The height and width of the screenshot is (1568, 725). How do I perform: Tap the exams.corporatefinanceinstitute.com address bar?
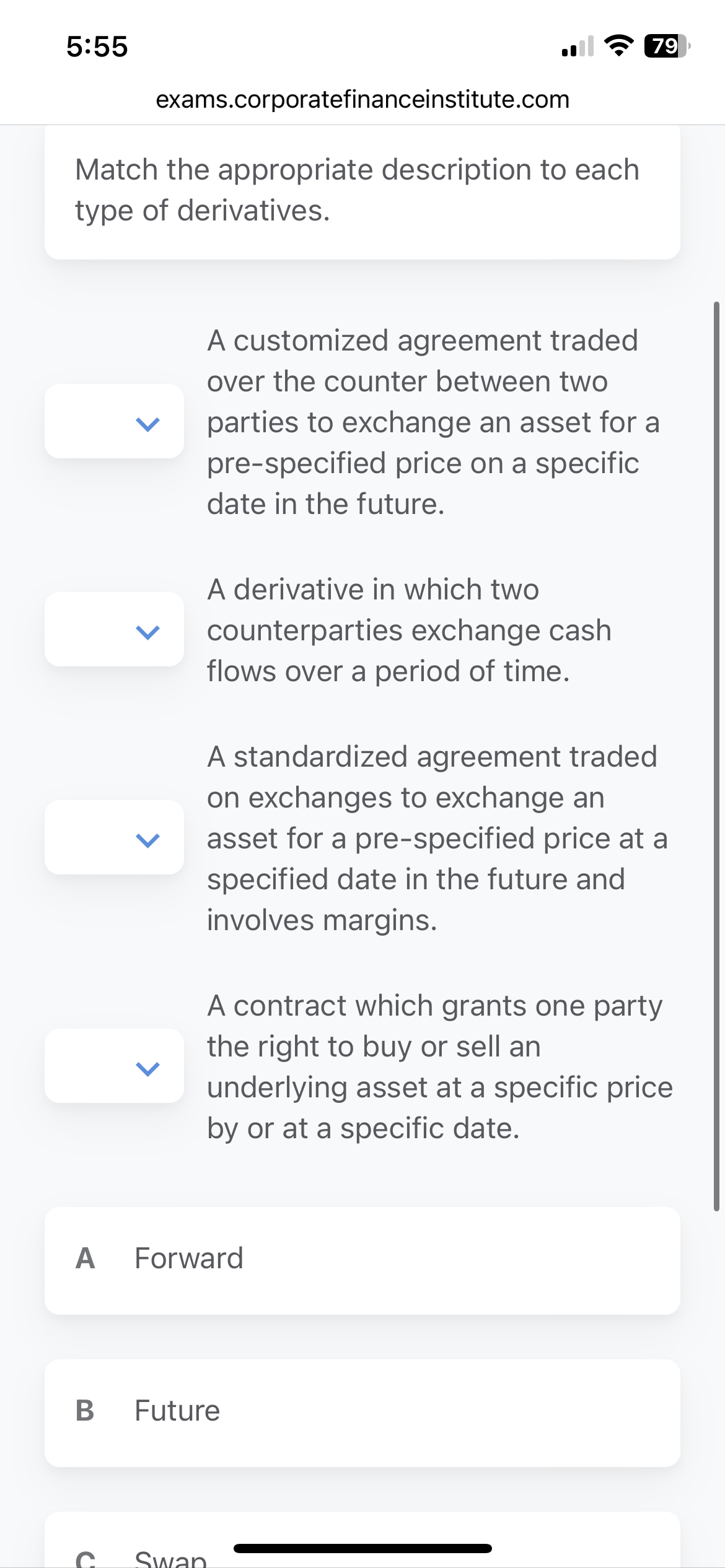tap(362, 99)
